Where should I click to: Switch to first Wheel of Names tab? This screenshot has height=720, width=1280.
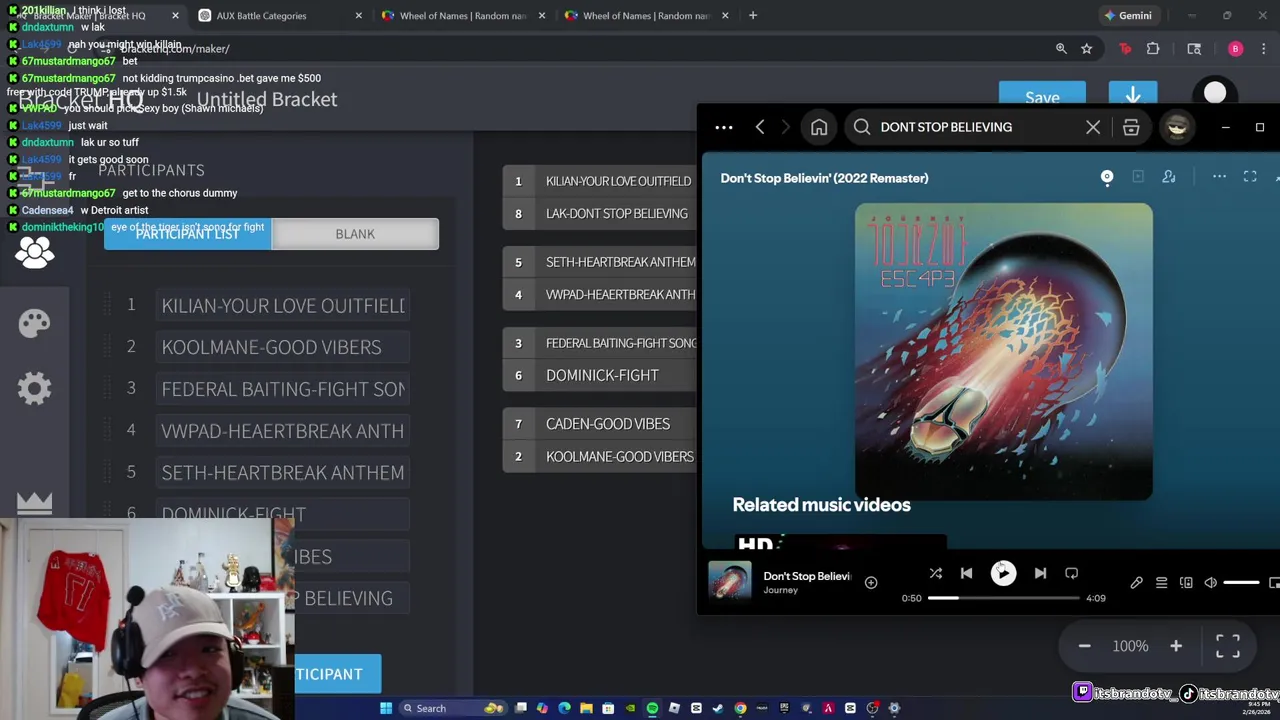tap(463, 16)
